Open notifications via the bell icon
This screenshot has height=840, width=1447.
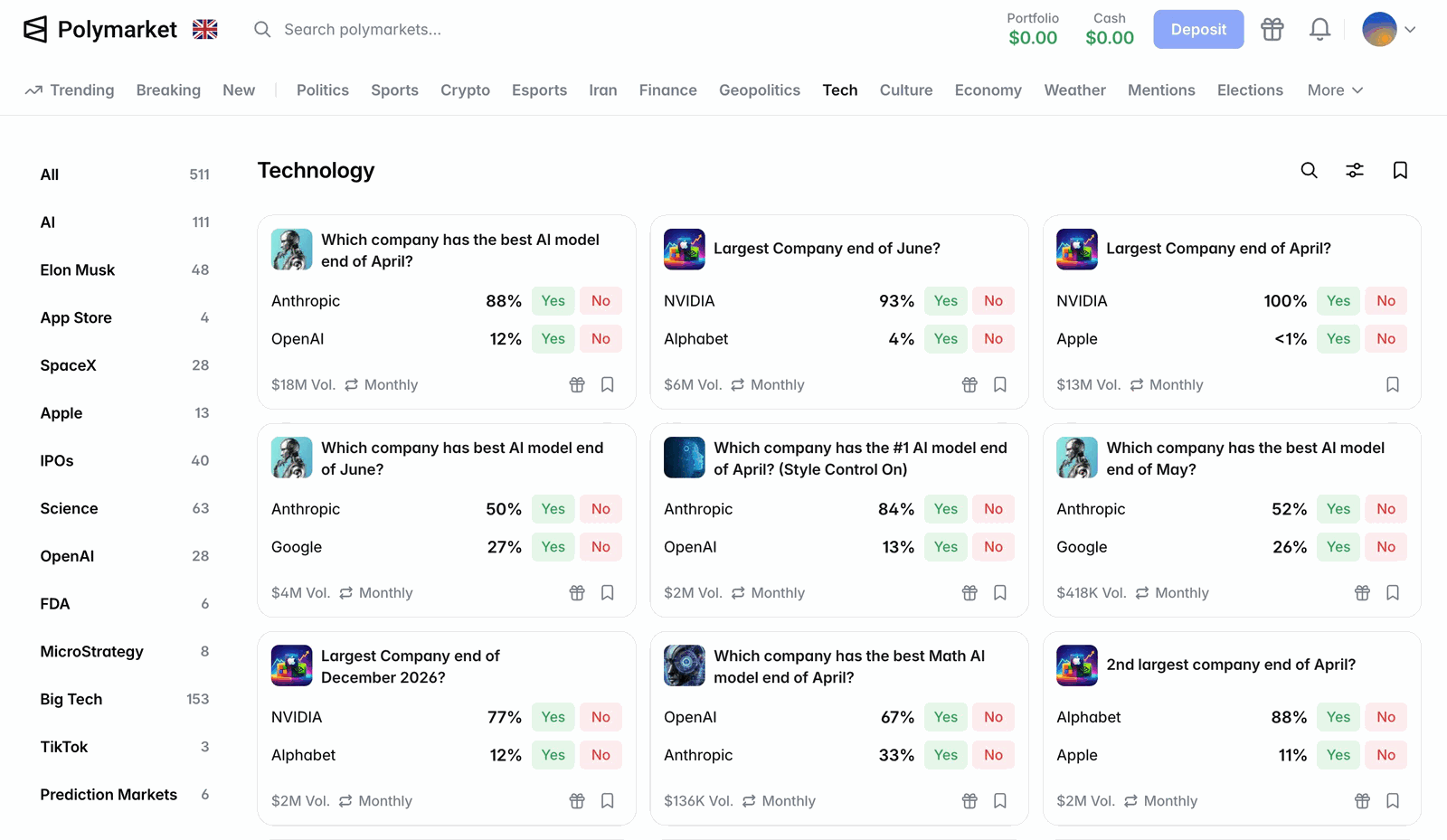pyautogui.click(x=1319, y=29)
